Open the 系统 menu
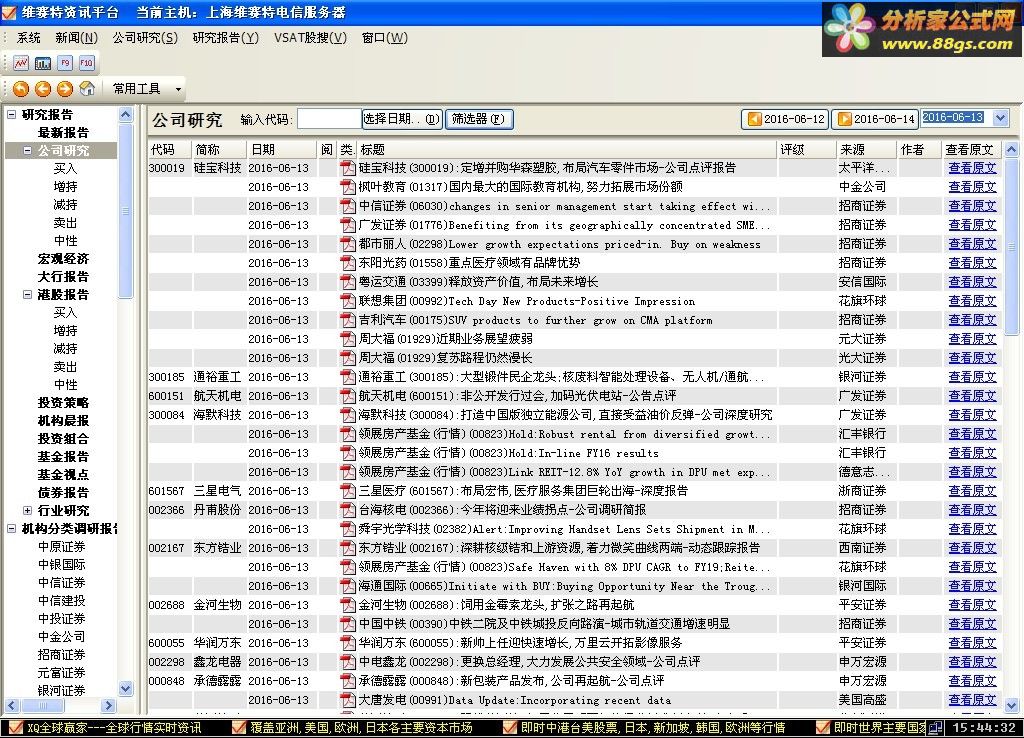The image size is (1024, 738). click(x=28, y=38)
